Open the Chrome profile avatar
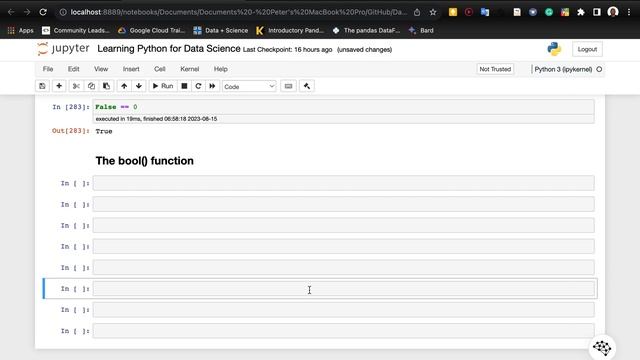Screen dimensions: 640x360 tap(613, 12)
